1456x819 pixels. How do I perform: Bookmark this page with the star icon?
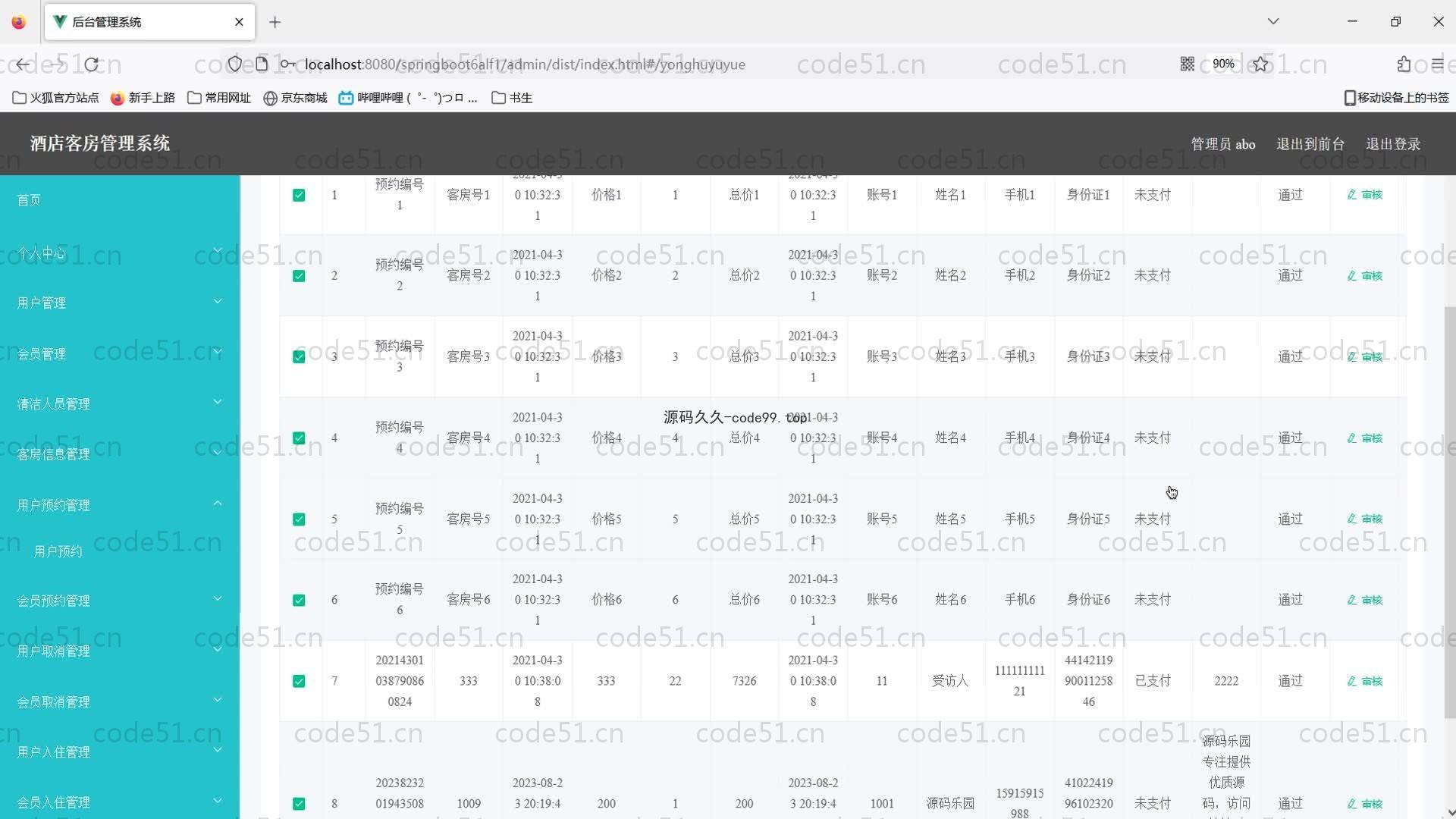pos(1260,64)
